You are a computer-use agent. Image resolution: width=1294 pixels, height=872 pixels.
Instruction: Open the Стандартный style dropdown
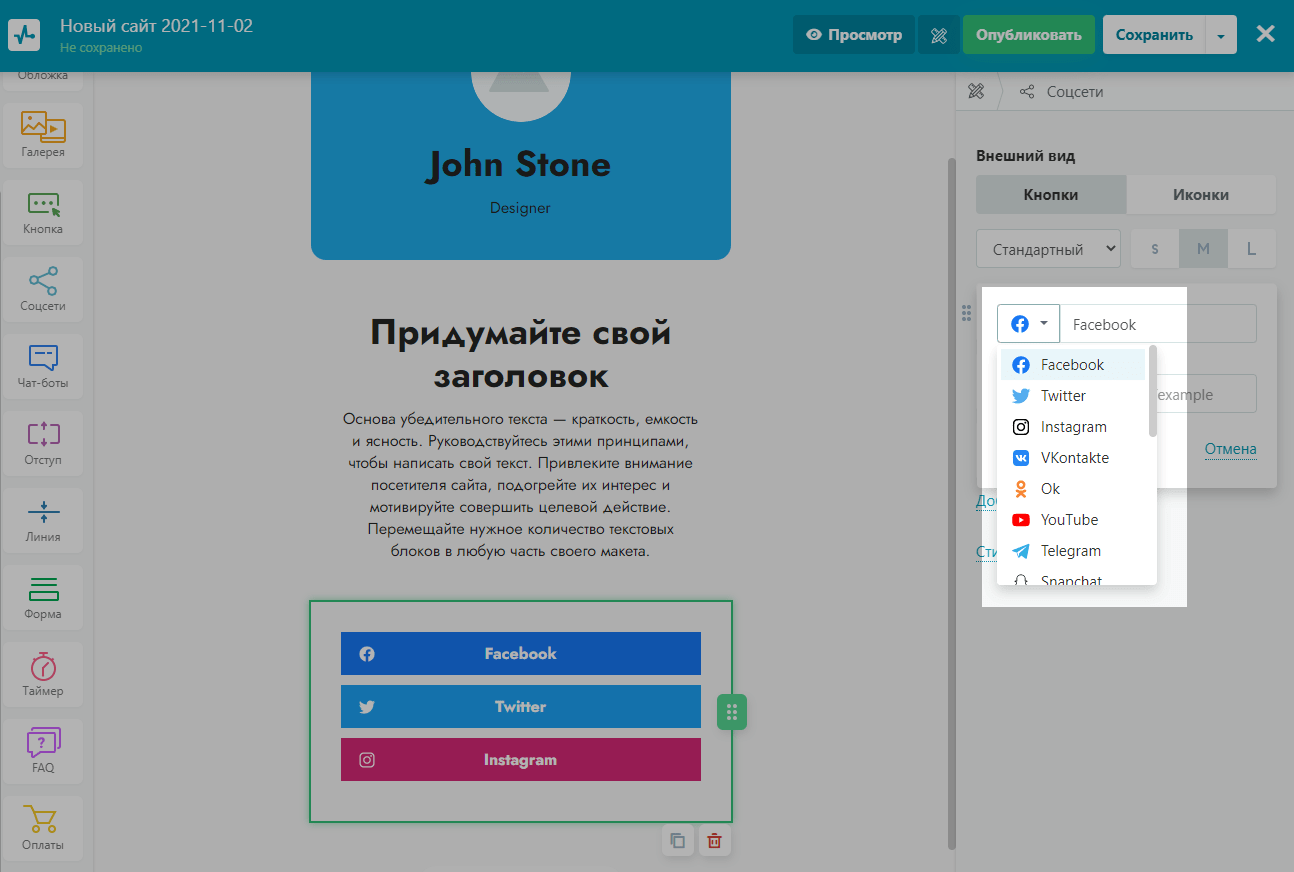[x=1048, y=249]
